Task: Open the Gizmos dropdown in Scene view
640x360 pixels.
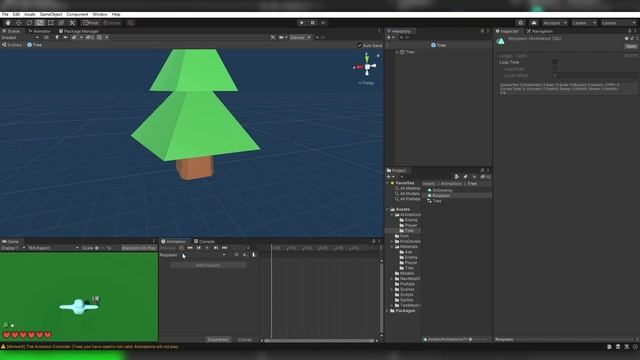Action: coord(300,38)
